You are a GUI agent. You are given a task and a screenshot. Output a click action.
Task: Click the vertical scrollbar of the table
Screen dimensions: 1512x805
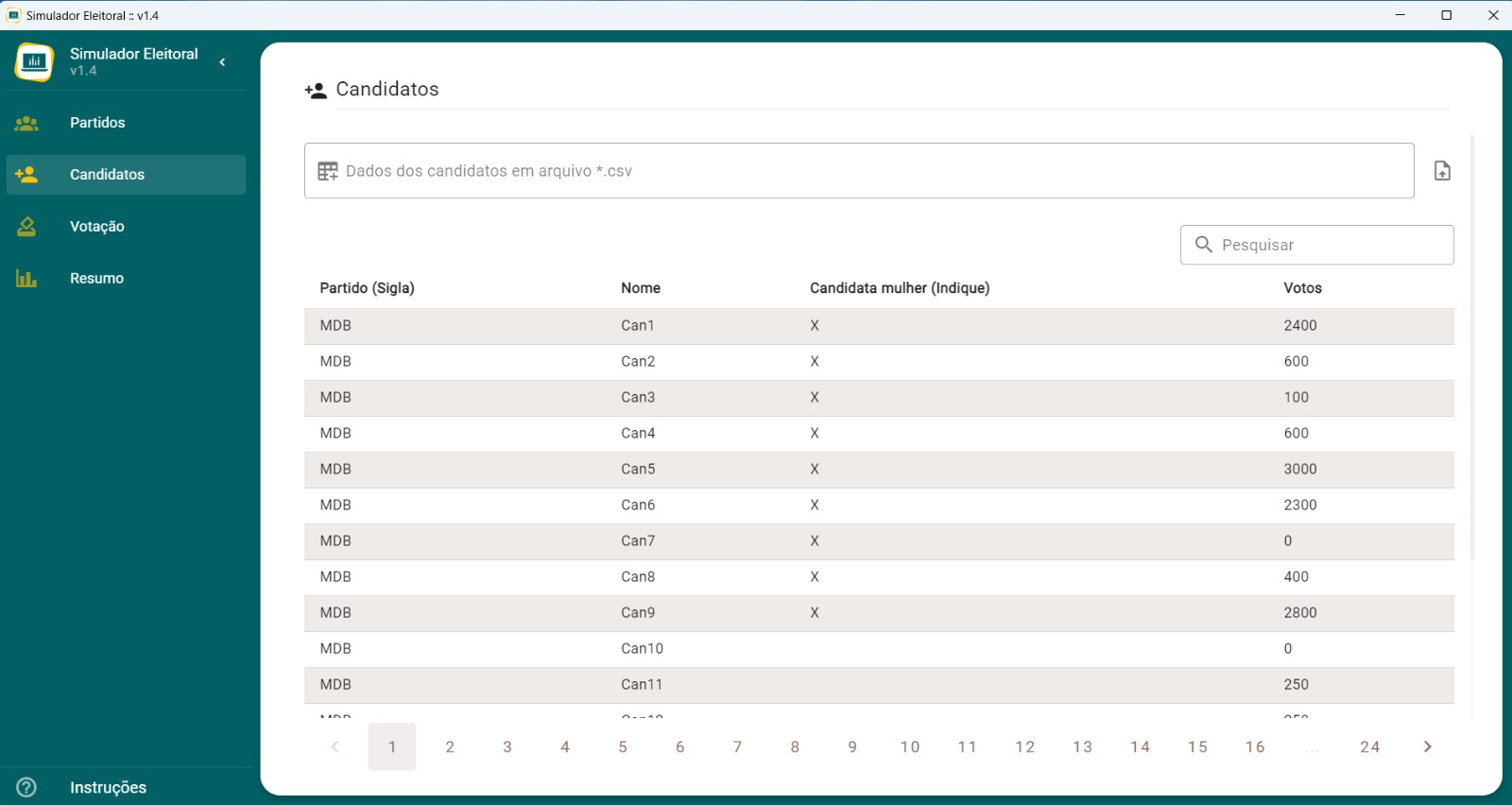click(1471, 350)
